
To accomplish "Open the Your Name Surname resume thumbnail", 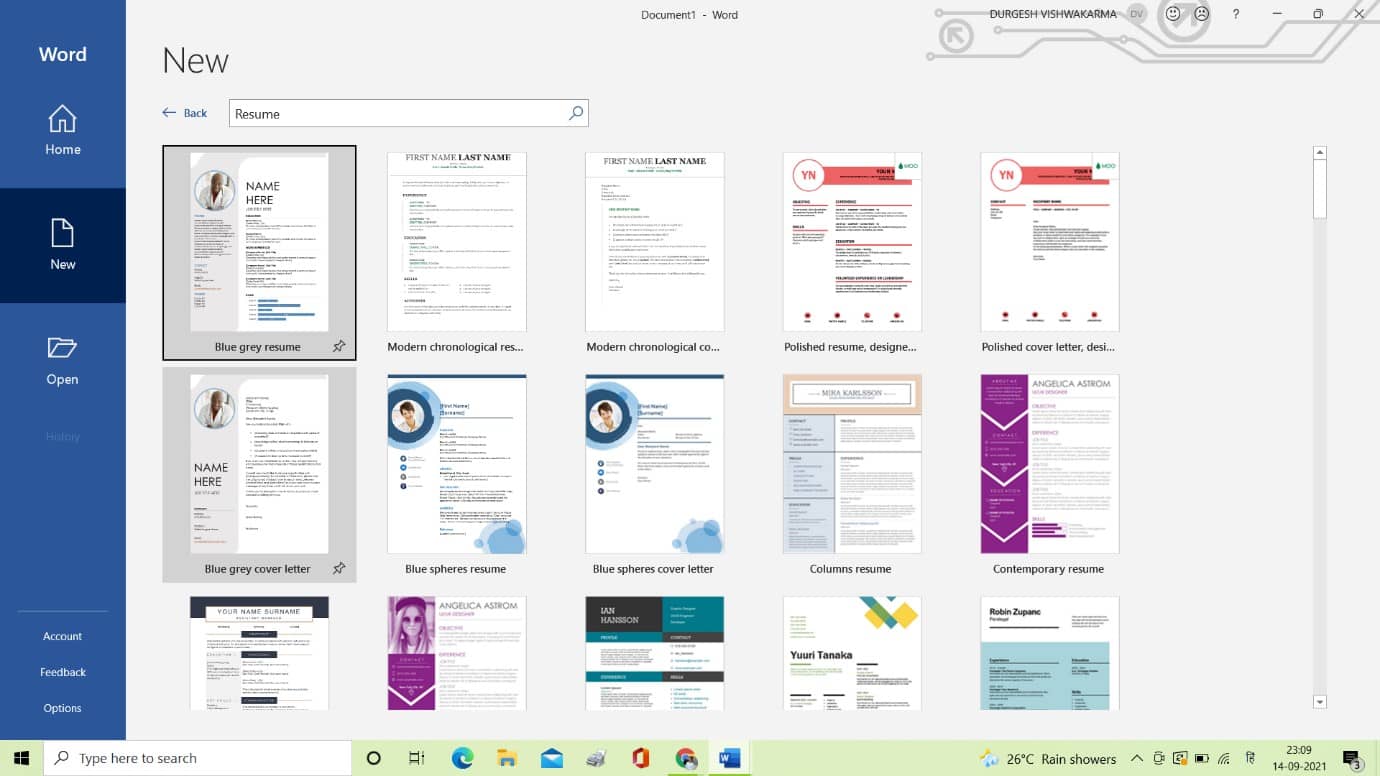I will [259, 653].
